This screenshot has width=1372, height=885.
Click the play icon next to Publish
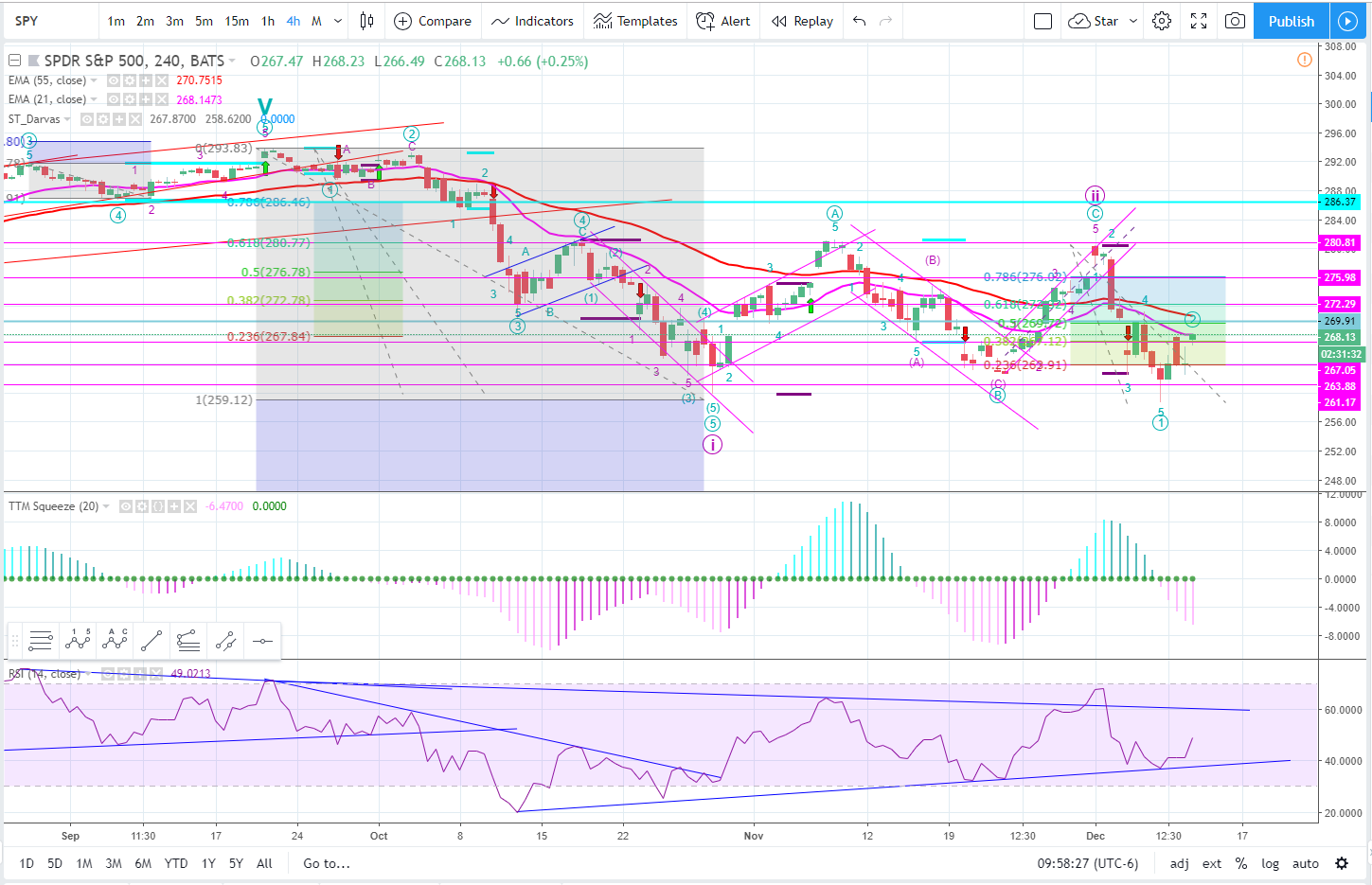1347,21
